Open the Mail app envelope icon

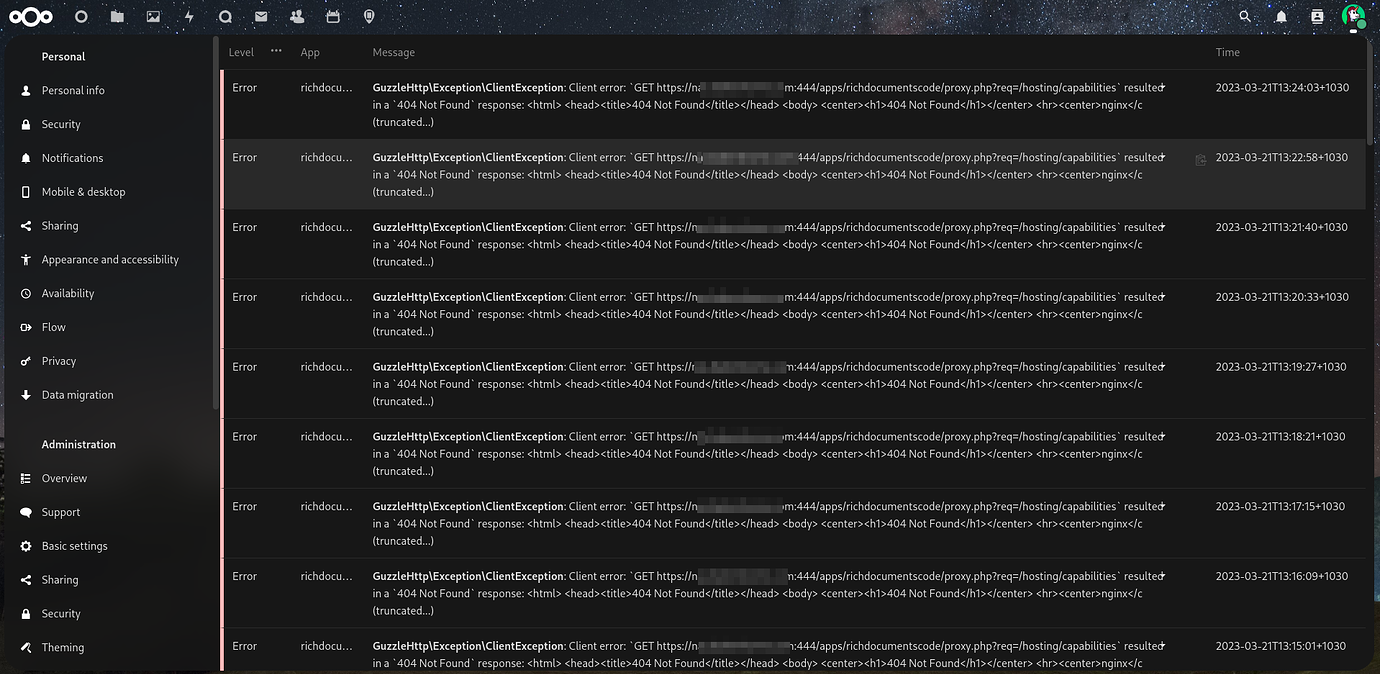coord(260,16)
